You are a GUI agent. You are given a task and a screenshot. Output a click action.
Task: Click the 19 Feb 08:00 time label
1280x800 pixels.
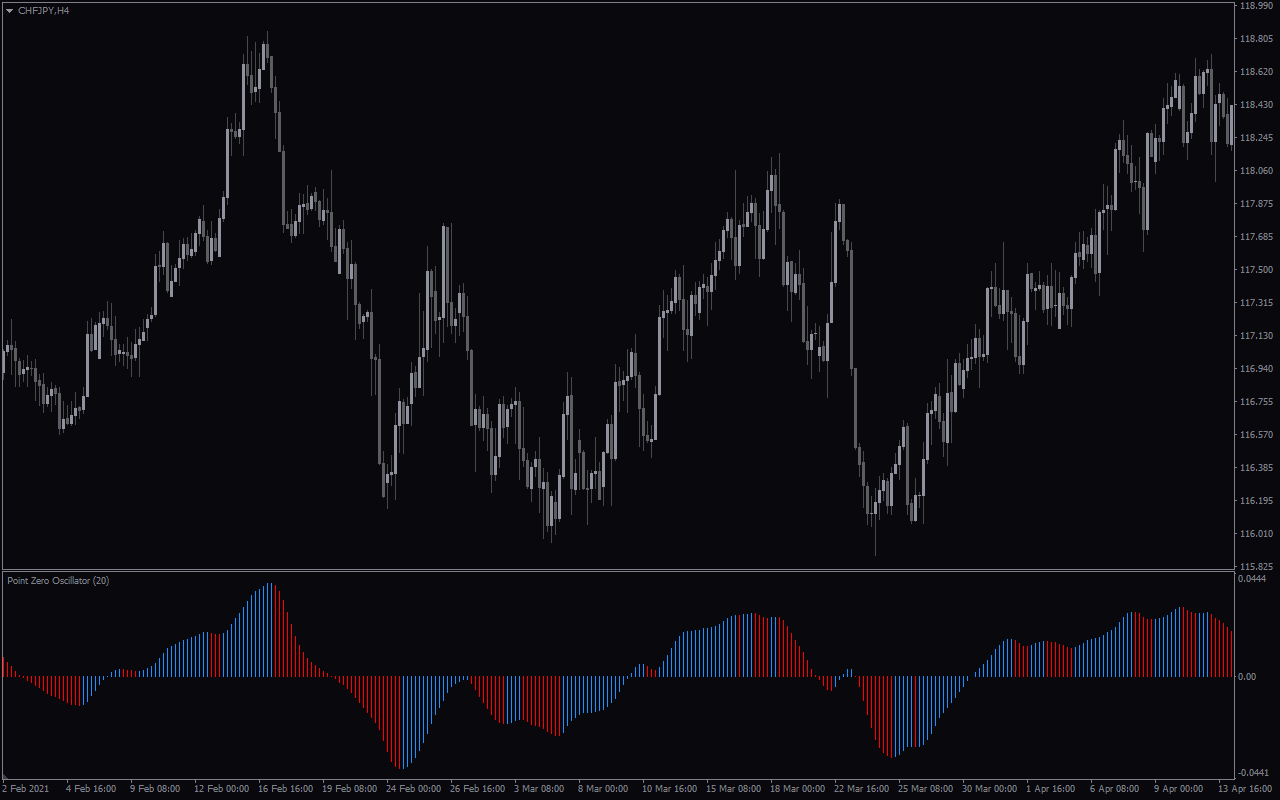(x=349, y=789)
